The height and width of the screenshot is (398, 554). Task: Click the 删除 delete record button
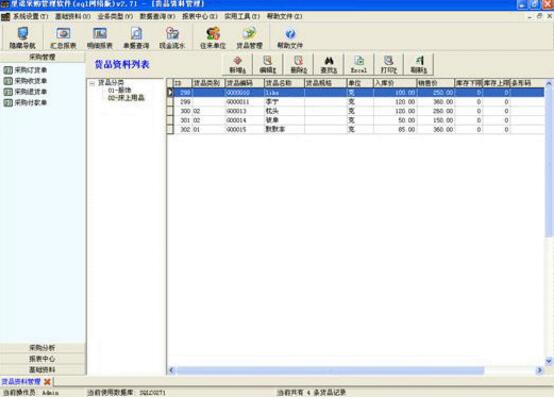point(298,64)
